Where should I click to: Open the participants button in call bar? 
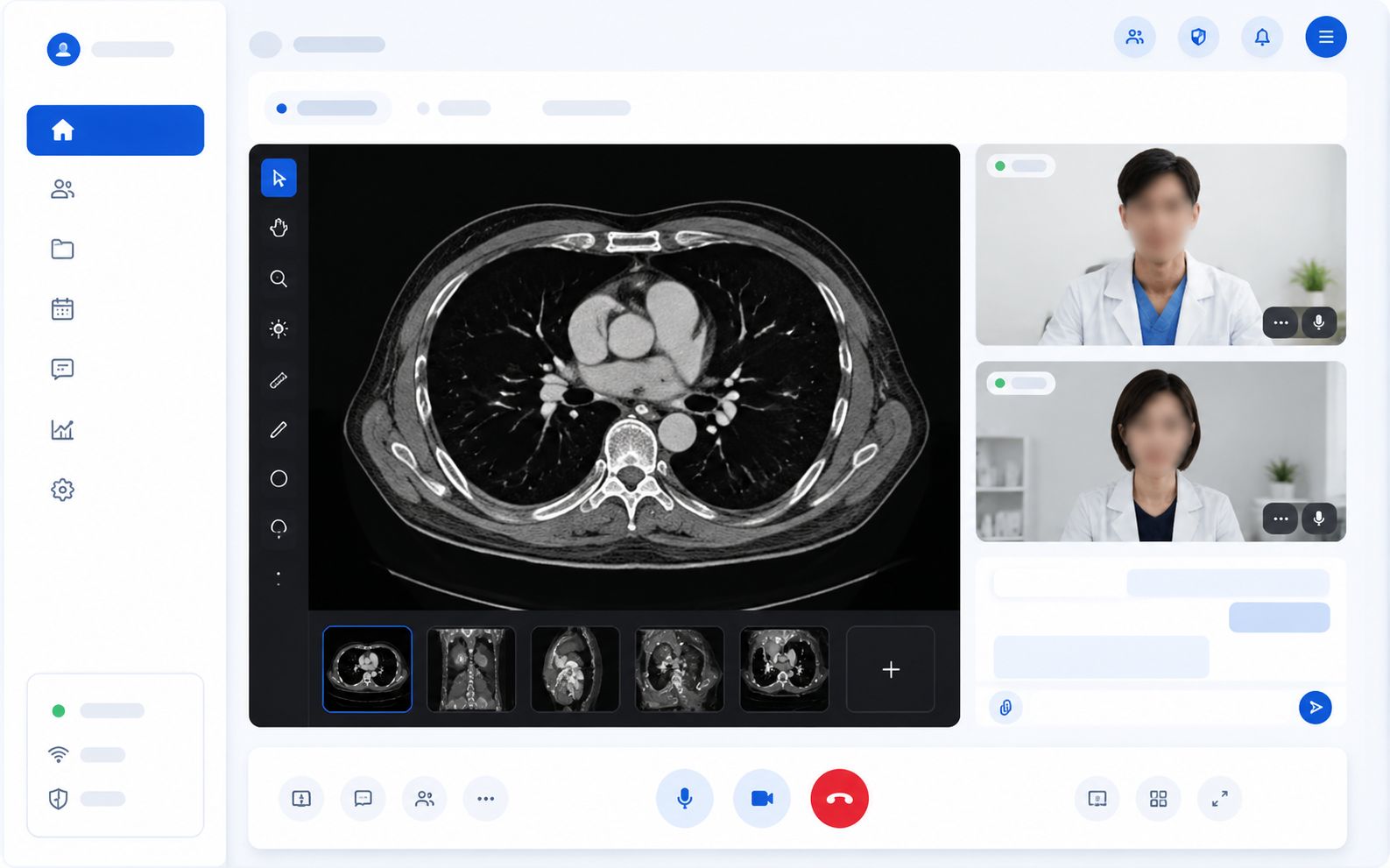pos(425,799)
